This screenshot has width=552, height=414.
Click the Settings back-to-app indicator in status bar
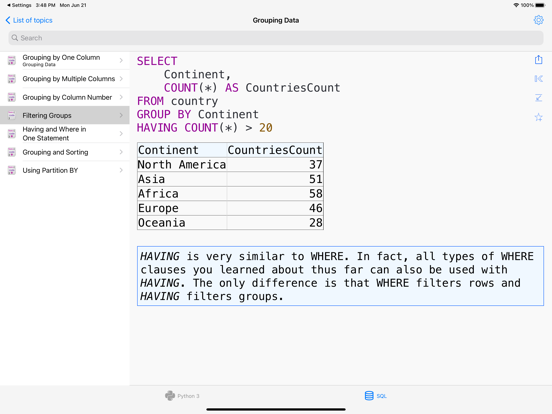coord(19,5)
